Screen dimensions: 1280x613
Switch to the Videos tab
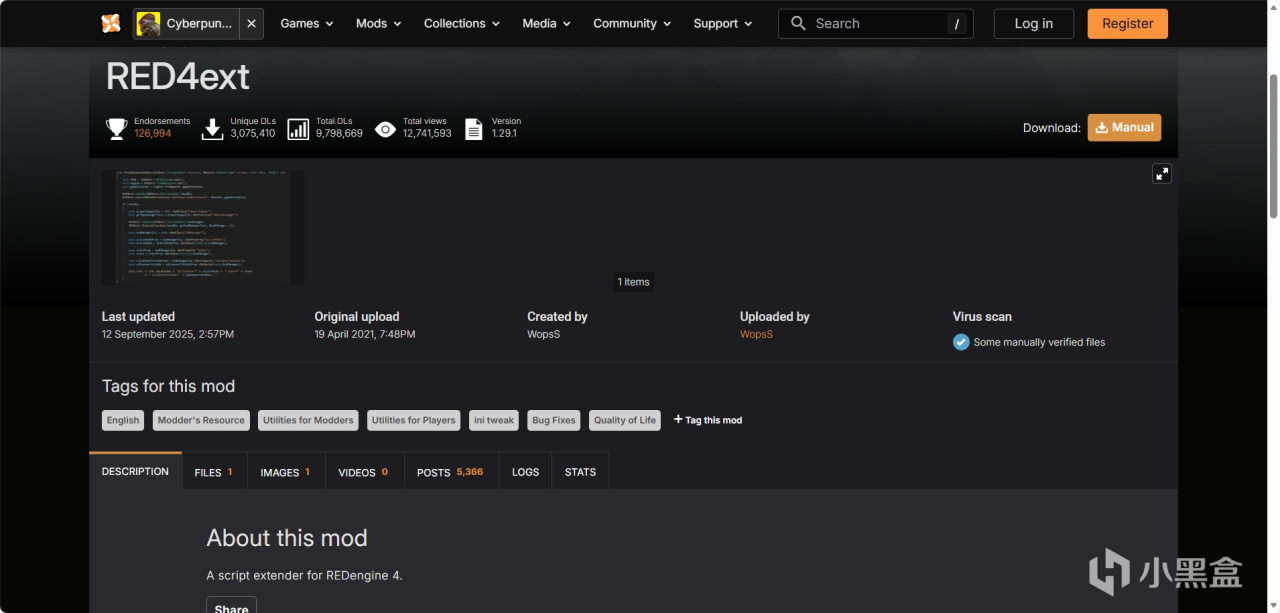364,472
